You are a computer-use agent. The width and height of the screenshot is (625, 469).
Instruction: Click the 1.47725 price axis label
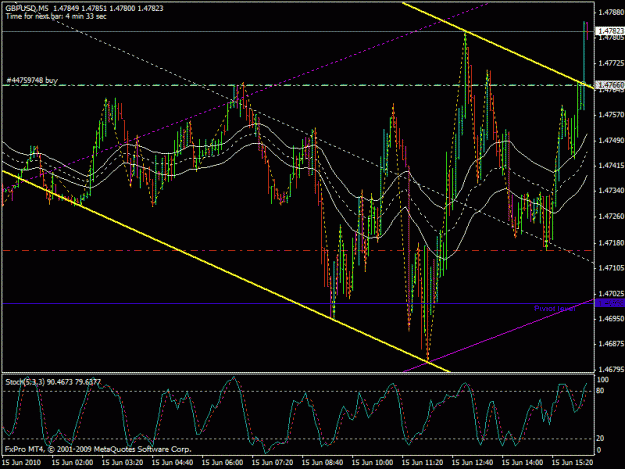(x=611, y=63)
